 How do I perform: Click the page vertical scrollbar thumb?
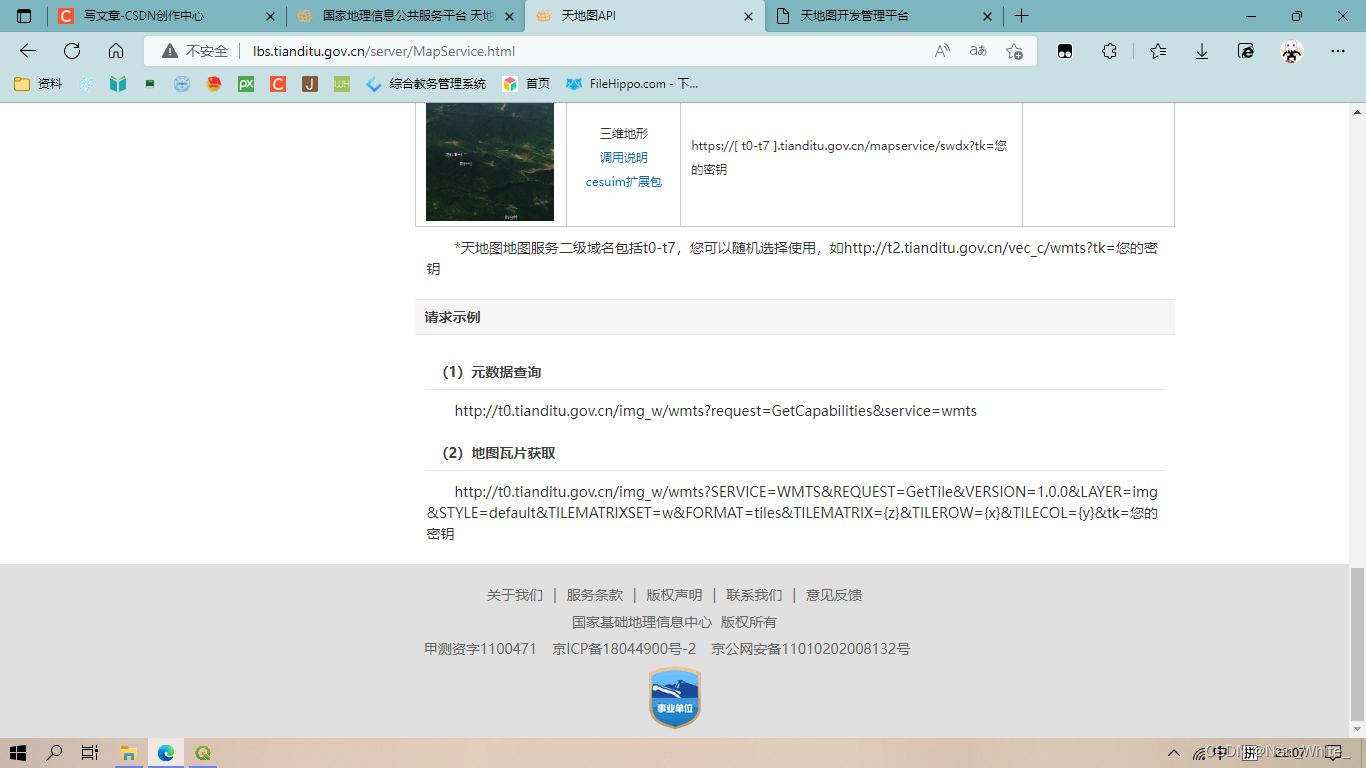point(1357,643)
